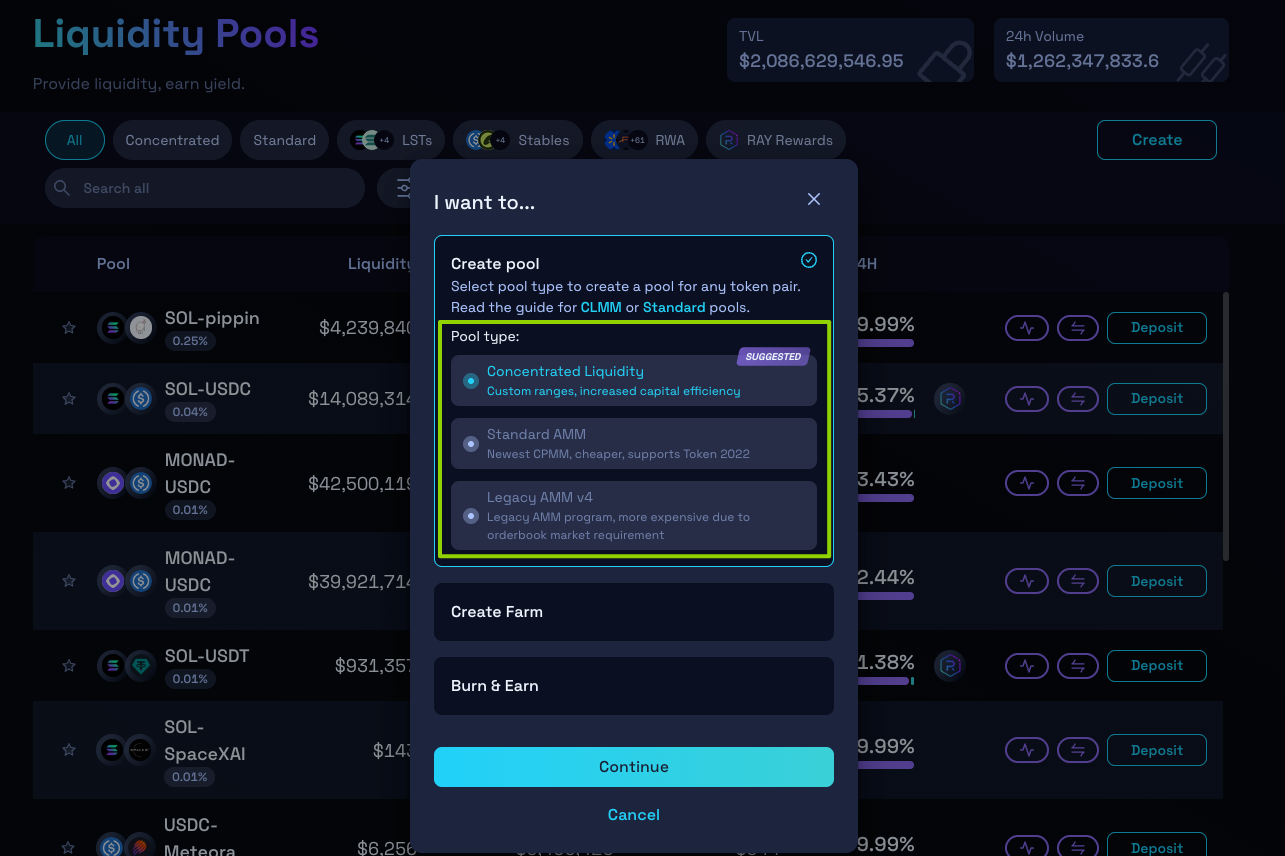The height and width of the screenshot is (856, 1285).
Task: Open the CLMM guide link
Action: tap(601, 307)
